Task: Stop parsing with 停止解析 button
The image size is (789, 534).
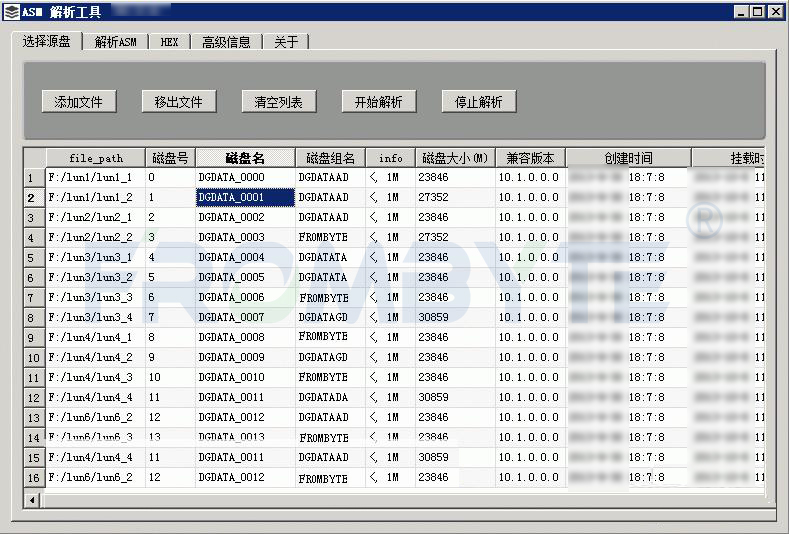Action: point(479,102)
